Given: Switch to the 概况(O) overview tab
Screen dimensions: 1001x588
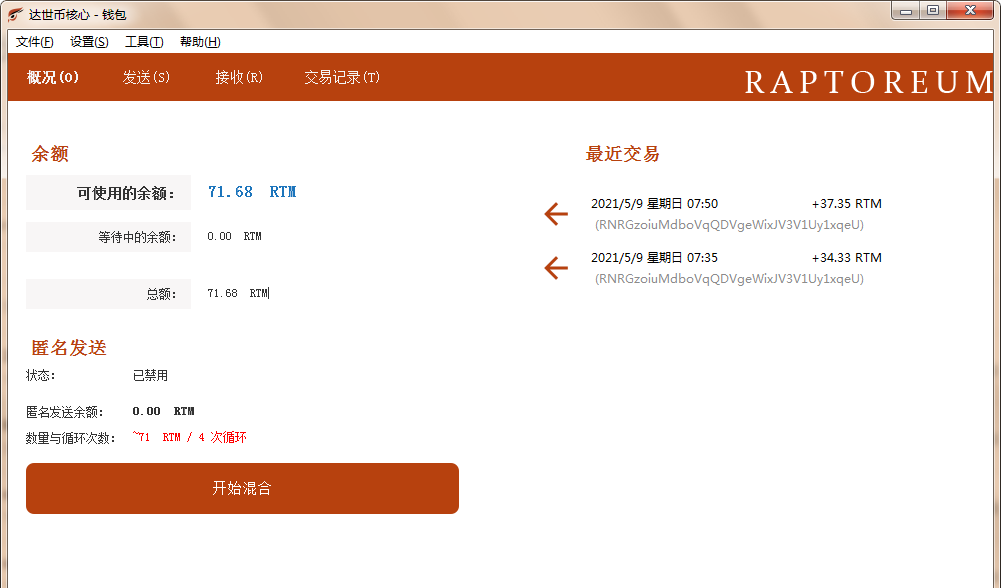Looking at the screenshot, I should point(53,77).
